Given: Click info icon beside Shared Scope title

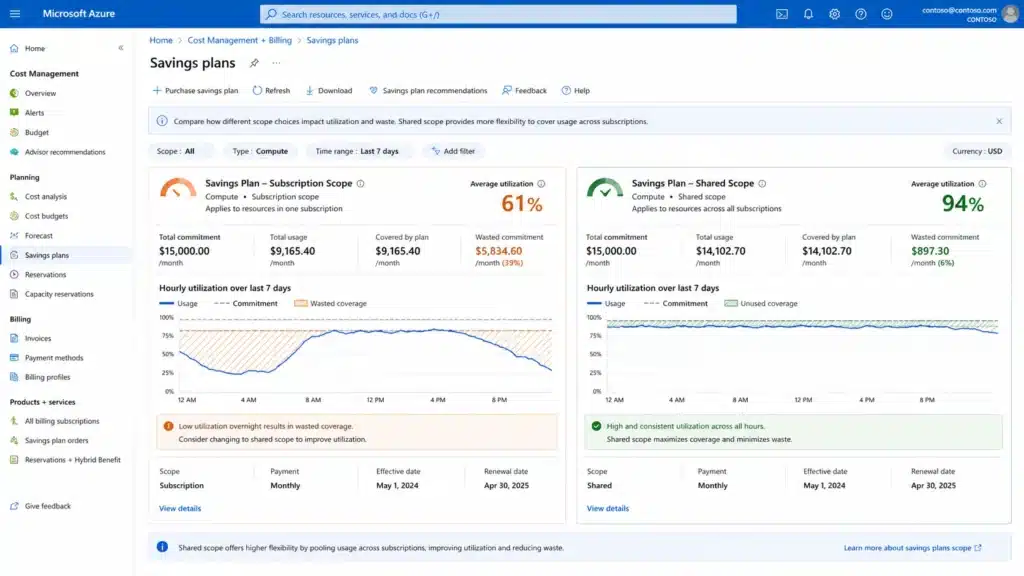Looking at the screenshot, I should 762,184.
